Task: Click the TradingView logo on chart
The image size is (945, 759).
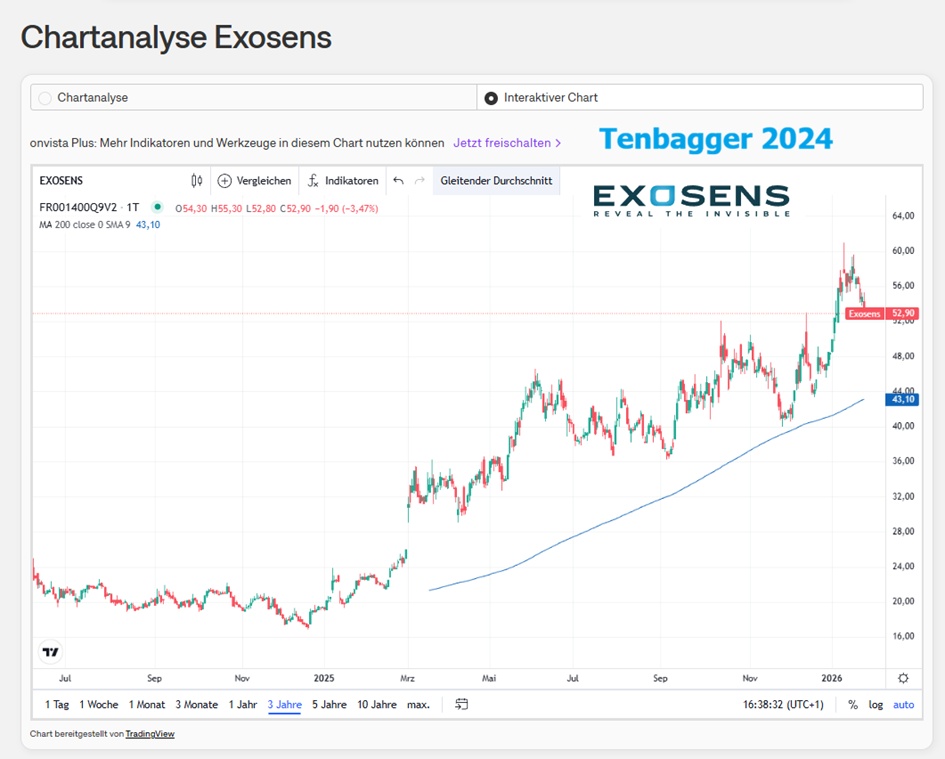Action: pyautogui.click(x=50, y=652)
